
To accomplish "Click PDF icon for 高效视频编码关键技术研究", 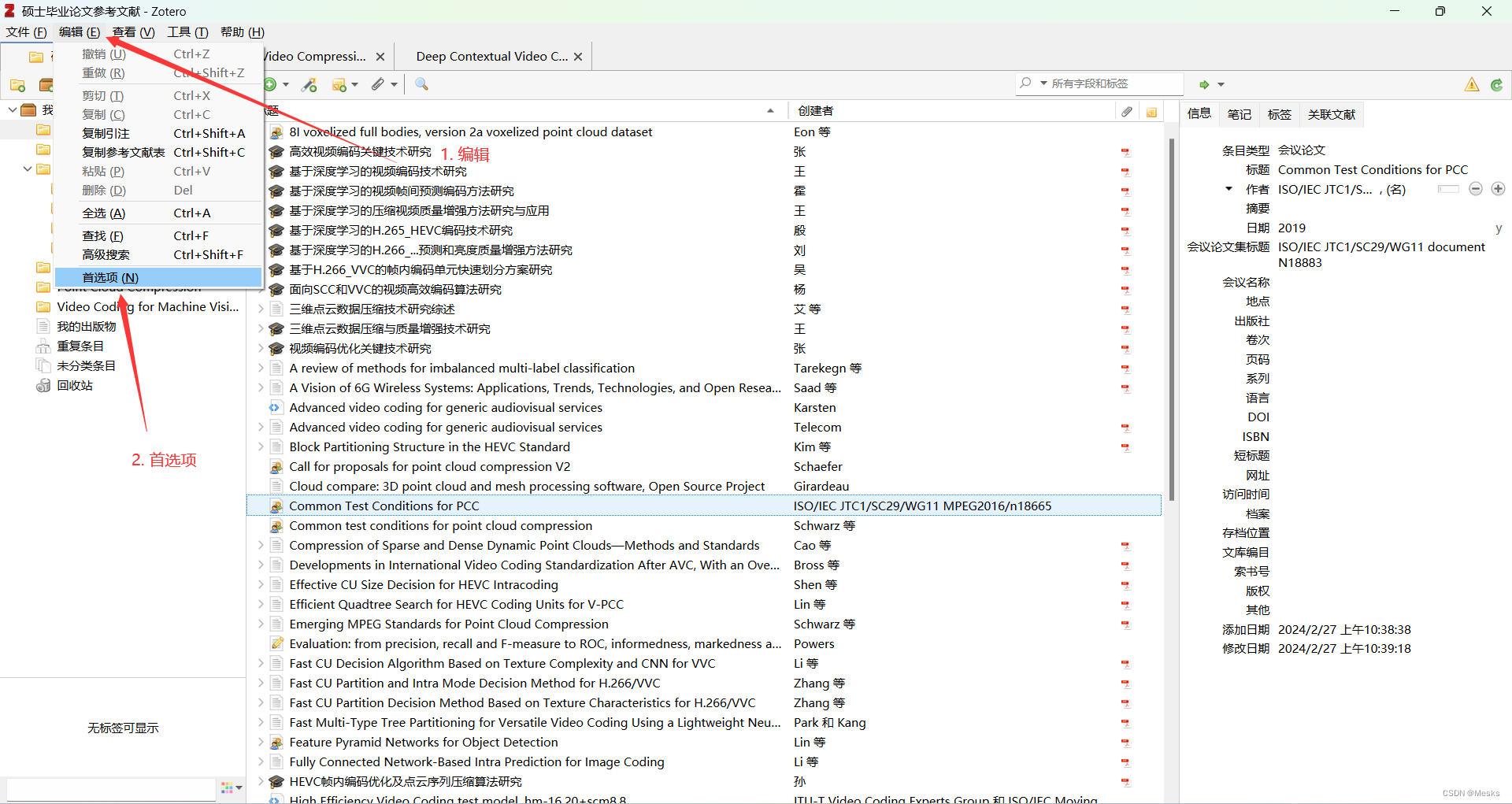I will pyautogui.click(x=1126, y=152).
